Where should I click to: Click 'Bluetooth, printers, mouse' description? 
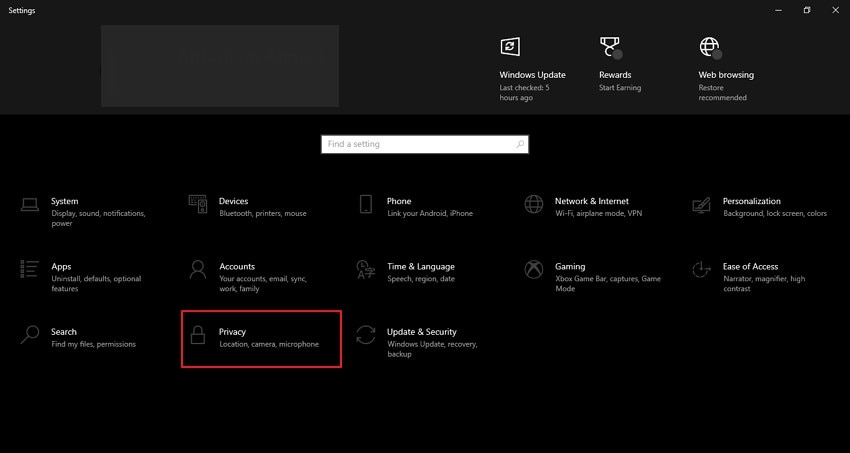tap(263, 213)
